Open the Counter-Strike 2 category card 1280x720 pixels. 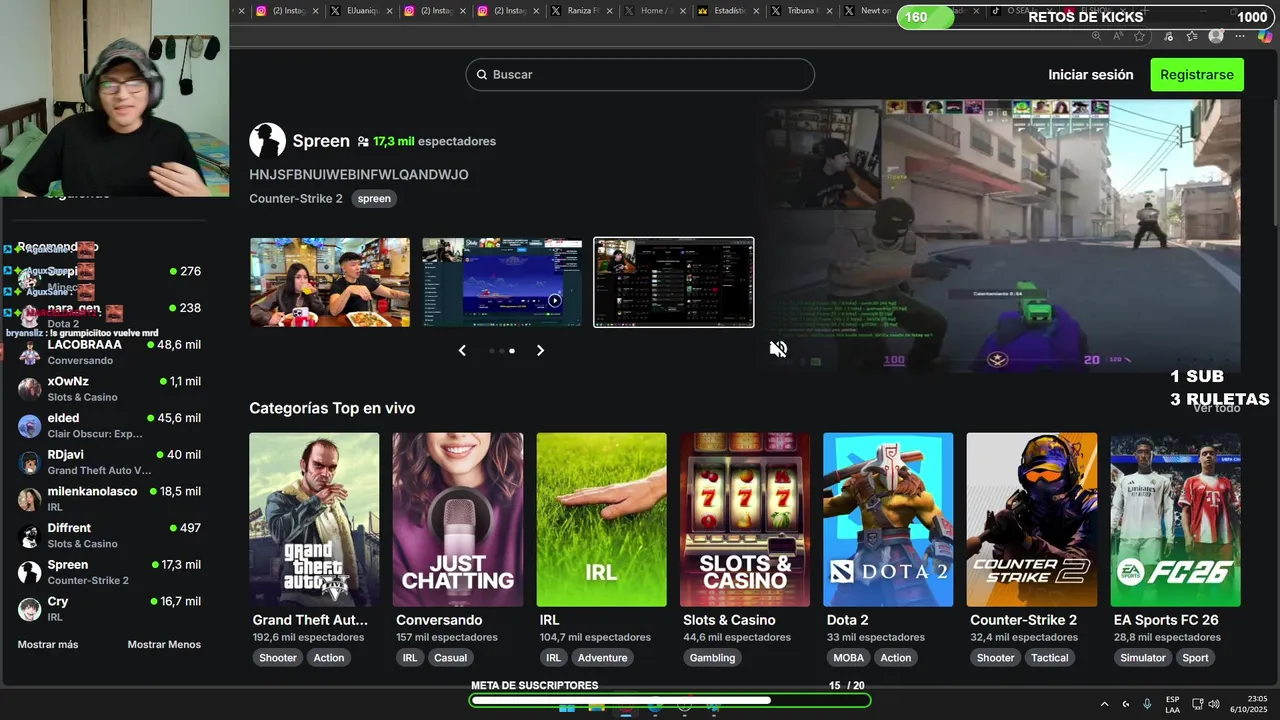click(1032, 519)
